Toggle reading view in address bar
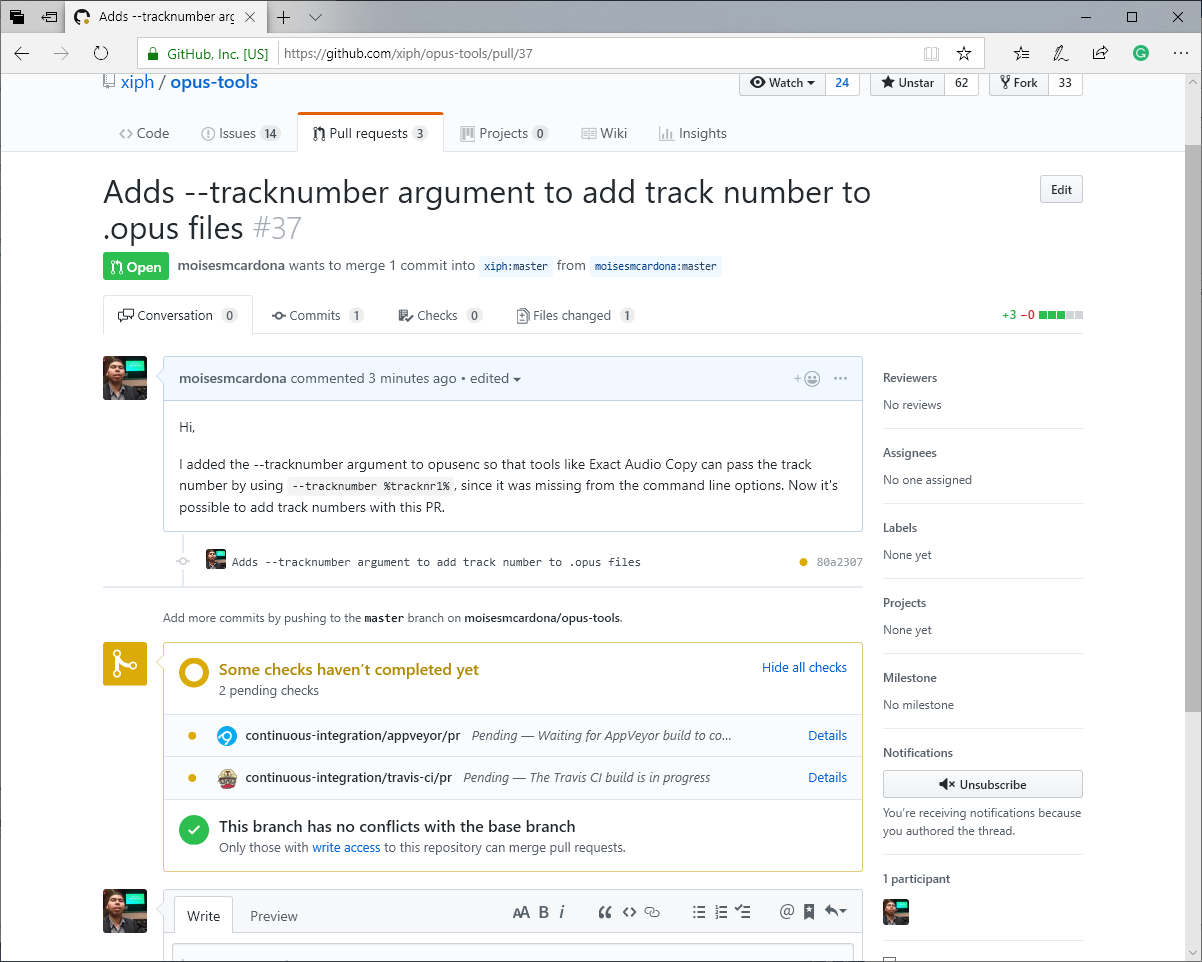The width and height of the screenshot is (1202, 962). [931, 53]
